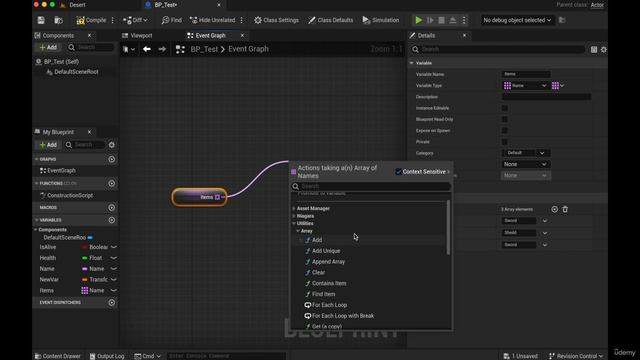
Task: Compile the blueprint
Action: pos(91,20)
